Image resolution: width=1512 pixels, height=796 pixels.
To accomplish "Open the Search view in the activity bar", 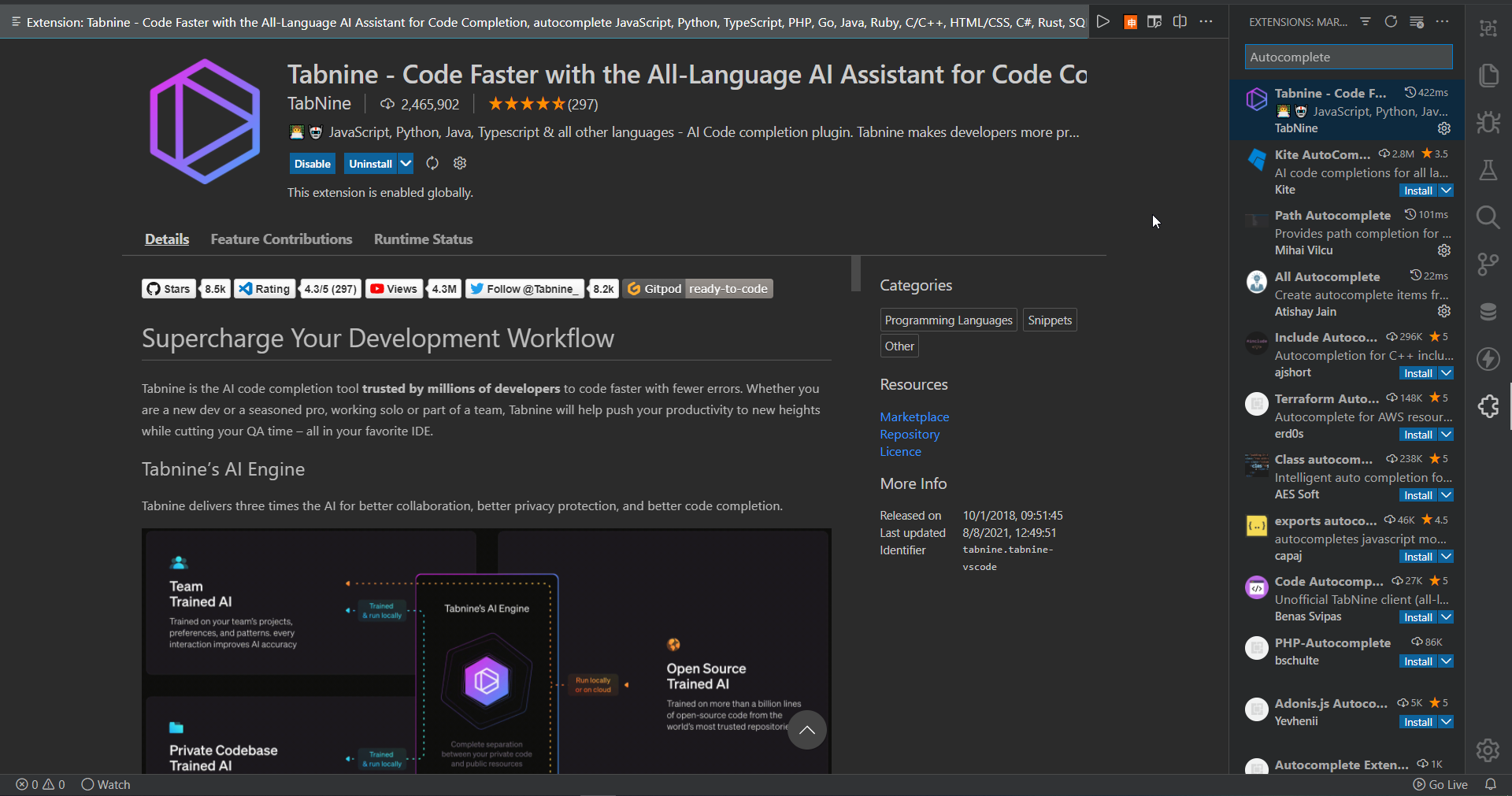I will click(1489, 217).
